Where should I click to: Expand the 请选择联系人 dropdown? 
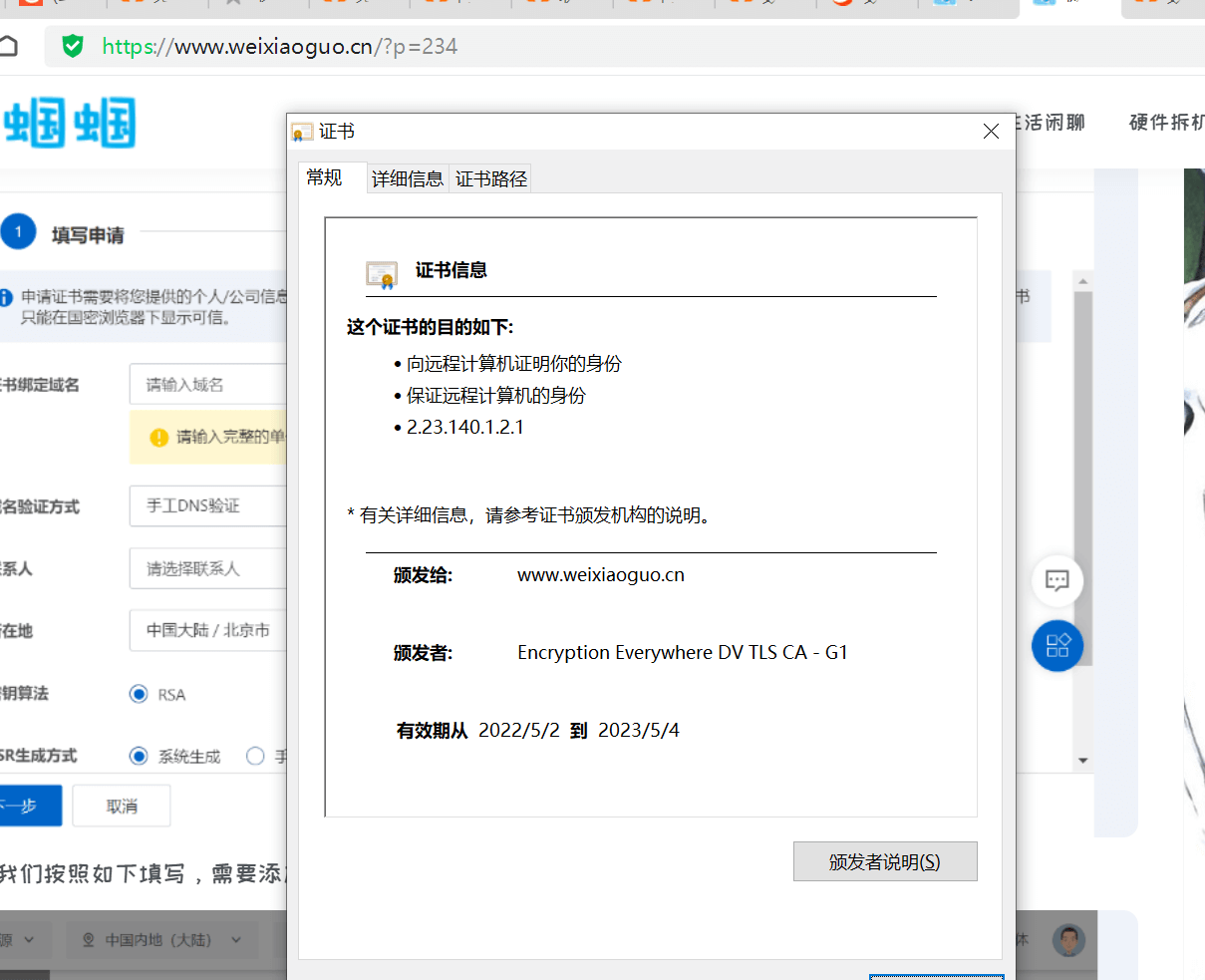click(x=207, y=568)
